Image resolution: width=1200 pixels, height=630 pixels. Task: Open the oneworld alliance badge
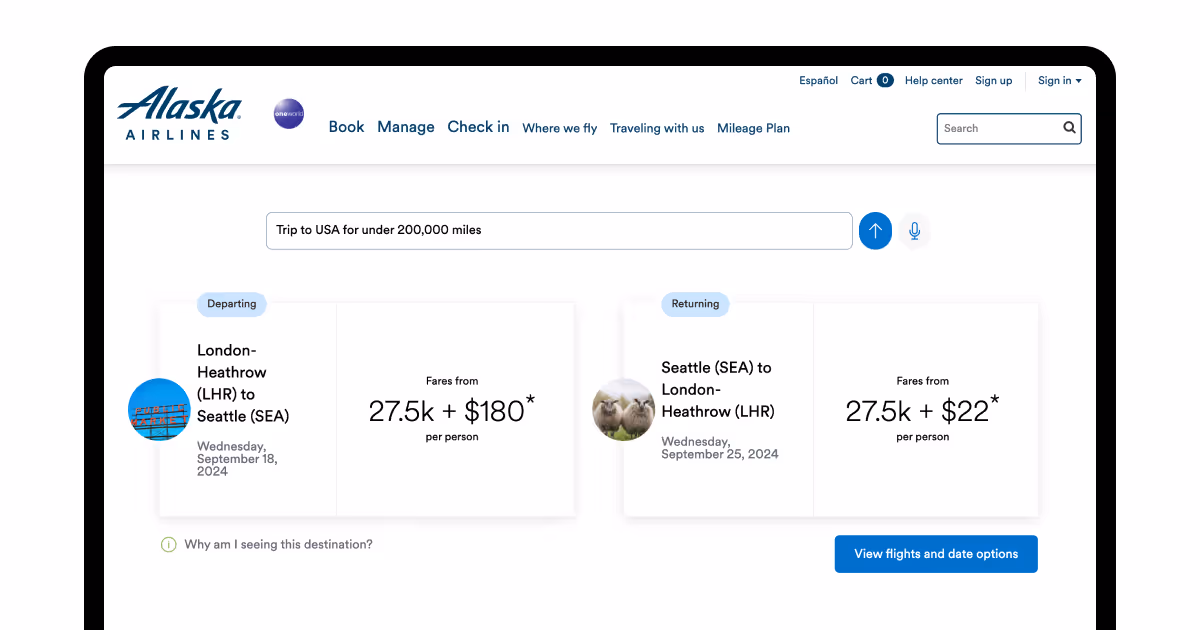[289, 114]
